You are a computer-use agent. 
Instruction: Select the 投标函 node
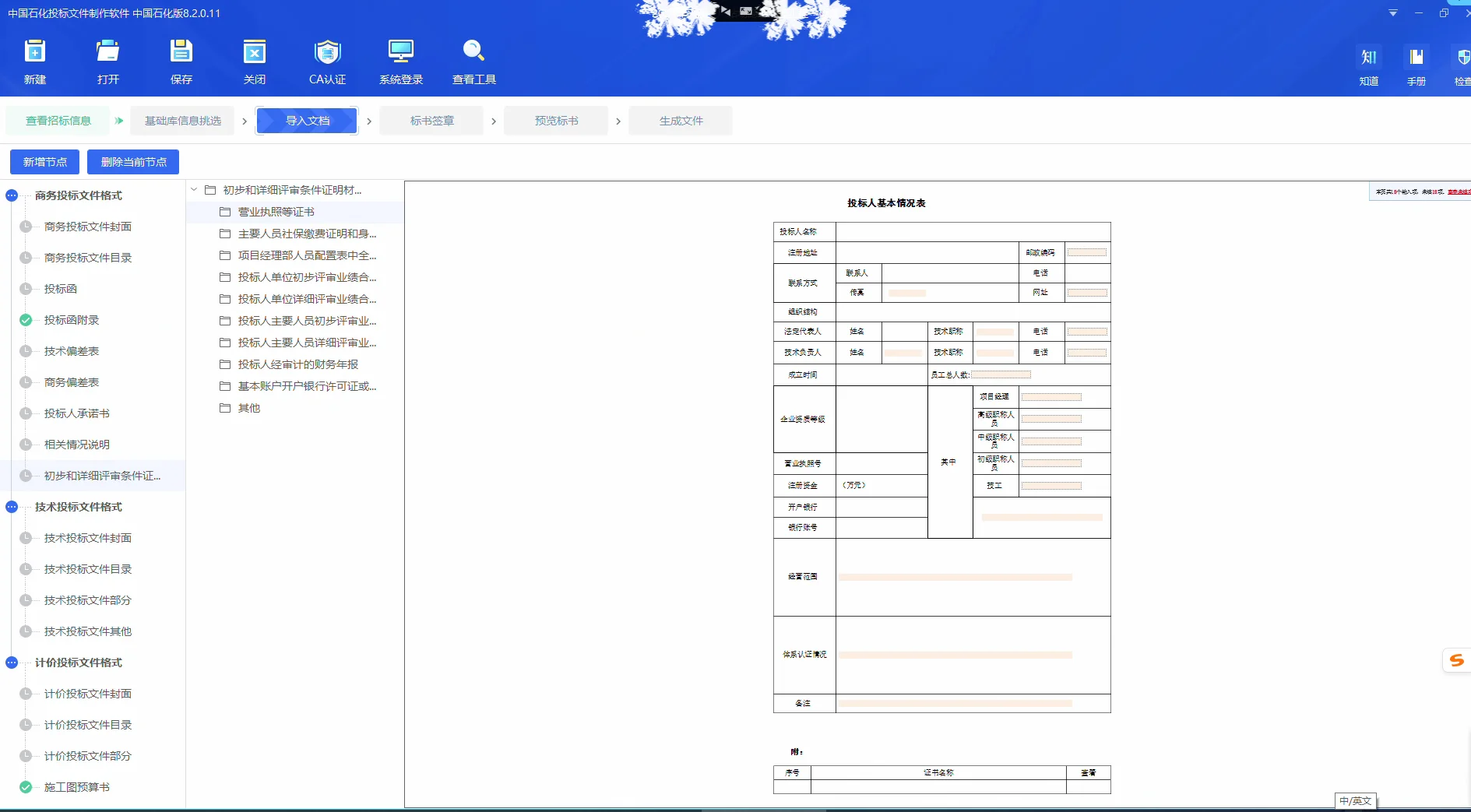61,289
